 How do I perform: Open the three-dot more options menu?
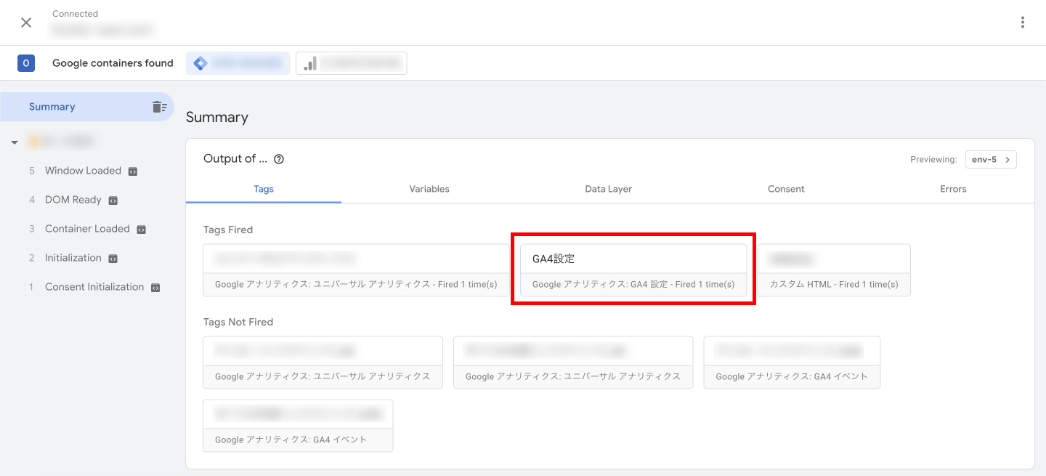[1022, 23]
